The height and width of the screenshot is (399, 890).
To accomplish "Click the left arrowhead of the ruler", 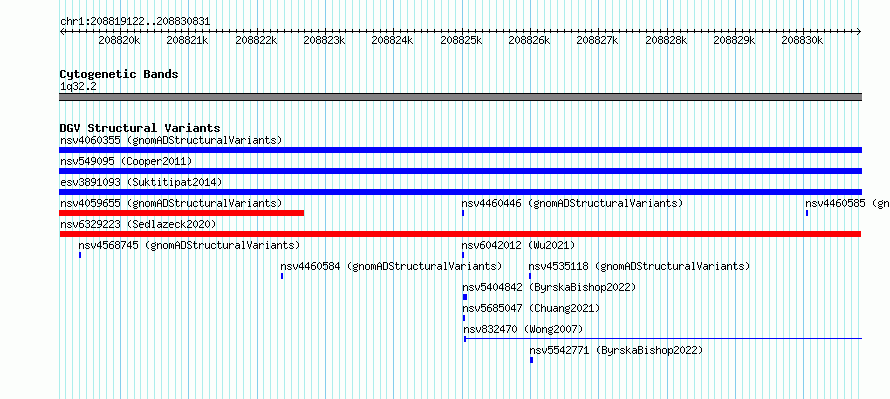I will click(62, 31).
